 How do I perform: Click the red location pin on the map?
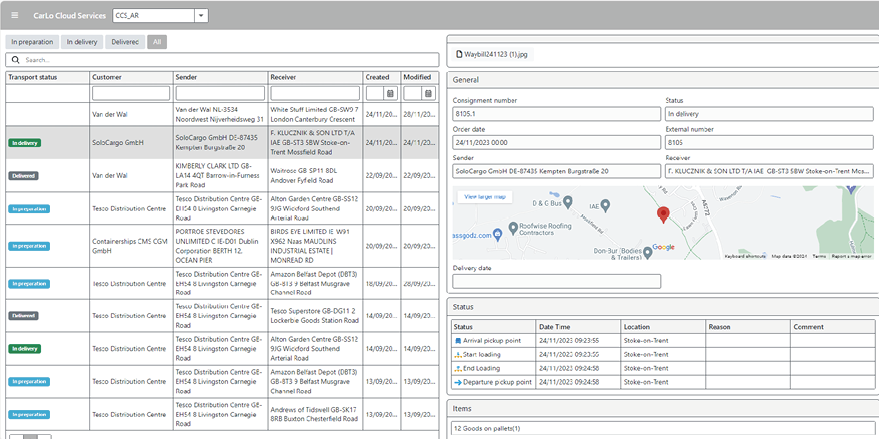tap(662, 214)
